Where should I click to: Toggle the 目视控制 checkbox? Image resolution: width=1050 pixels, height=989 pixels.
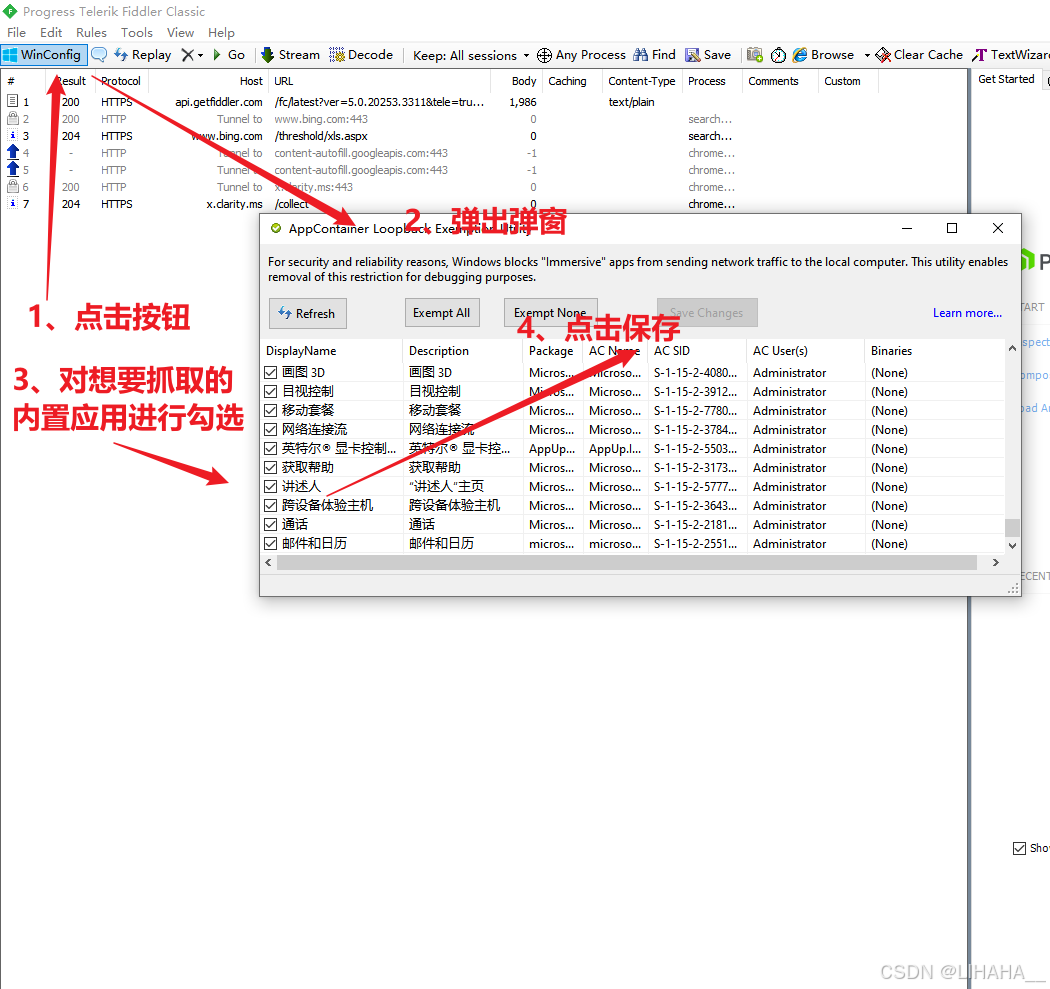(x=271, y=391)
